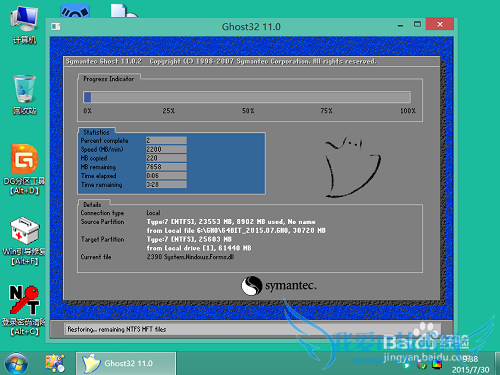
Task: Click the Target Partition label
Action: (102, 239)
